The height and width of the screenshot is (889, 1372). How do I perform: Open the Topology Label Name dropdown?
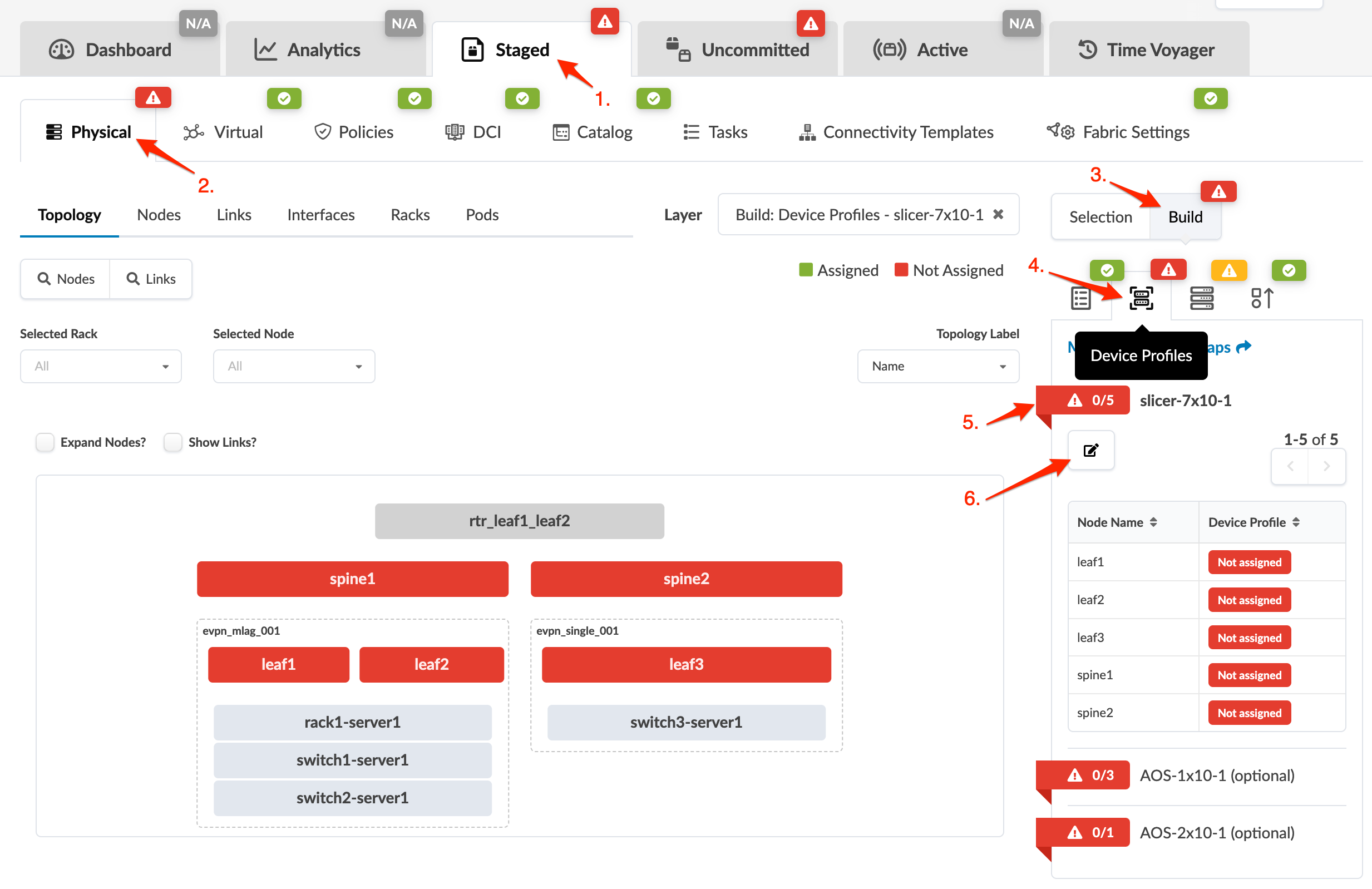937,366
